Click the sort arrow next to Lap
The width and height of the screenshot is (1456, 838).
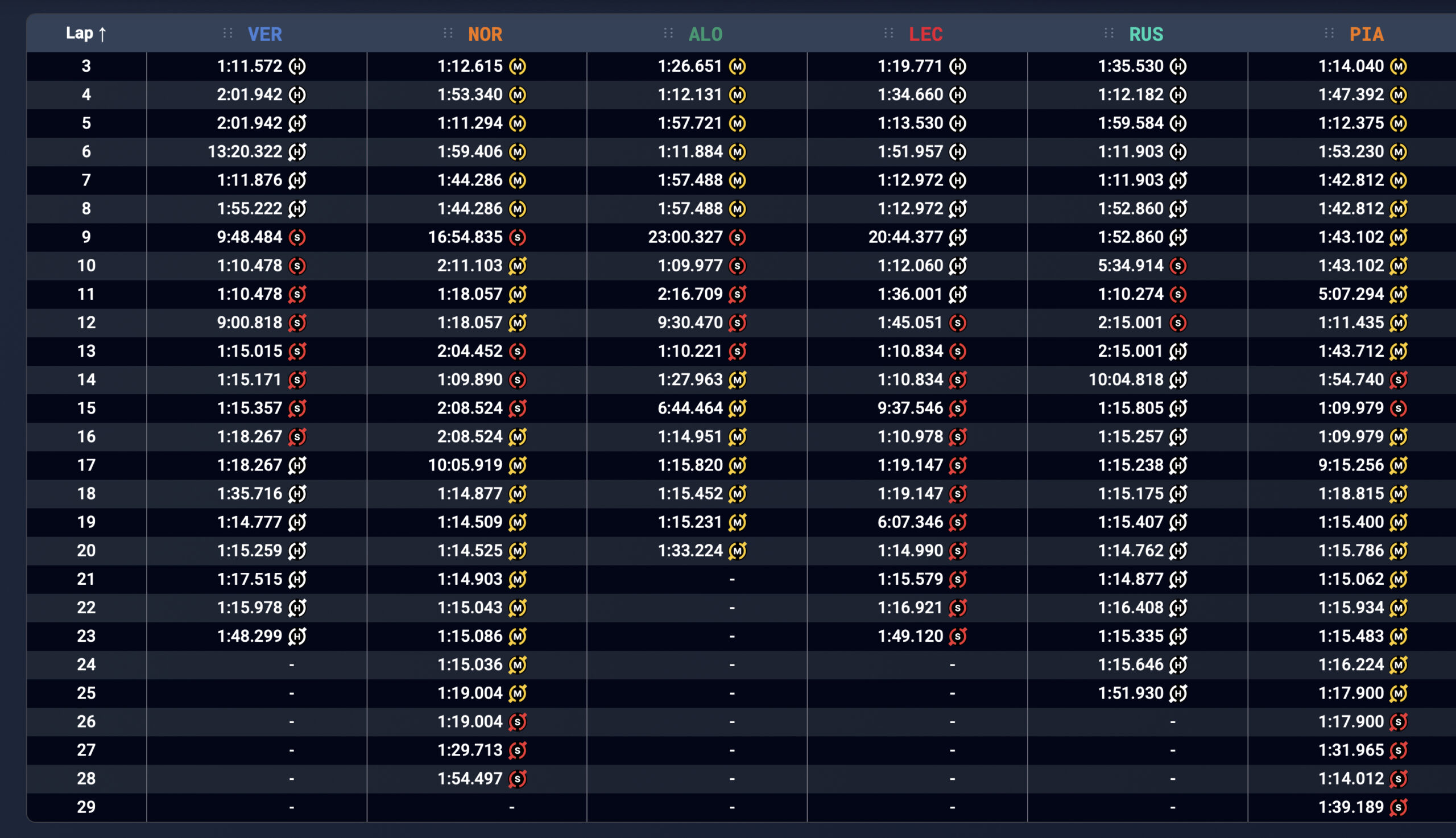point(102,34)
